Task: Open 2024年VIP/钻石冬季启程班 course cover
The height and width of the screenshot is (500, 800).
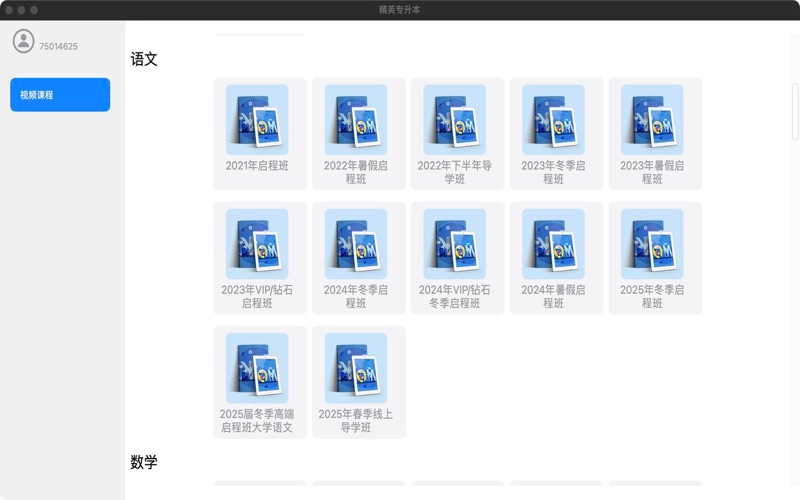Action: [x=455, y=243]
